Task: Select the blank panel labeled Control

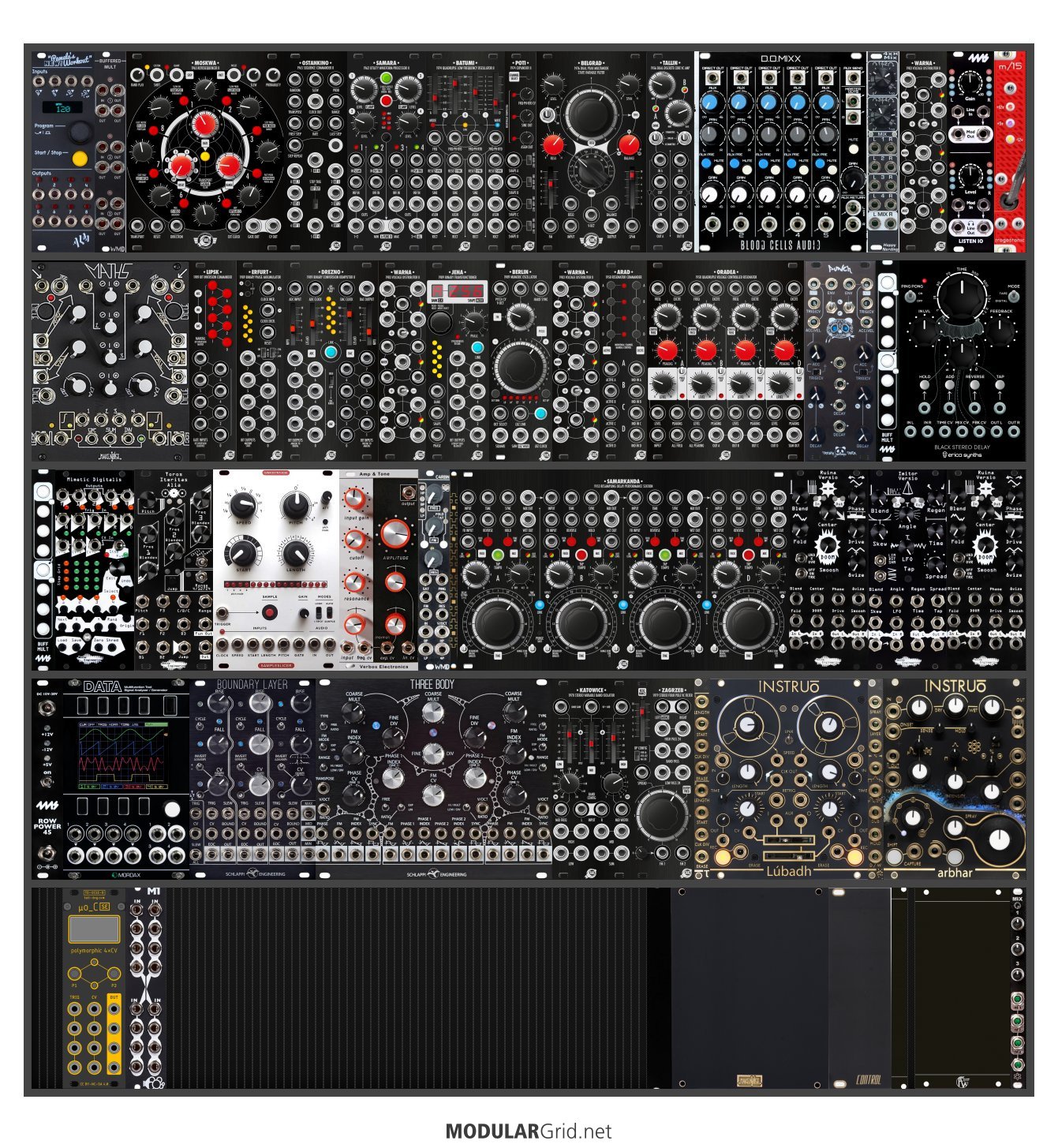Action: pos(860,987)
